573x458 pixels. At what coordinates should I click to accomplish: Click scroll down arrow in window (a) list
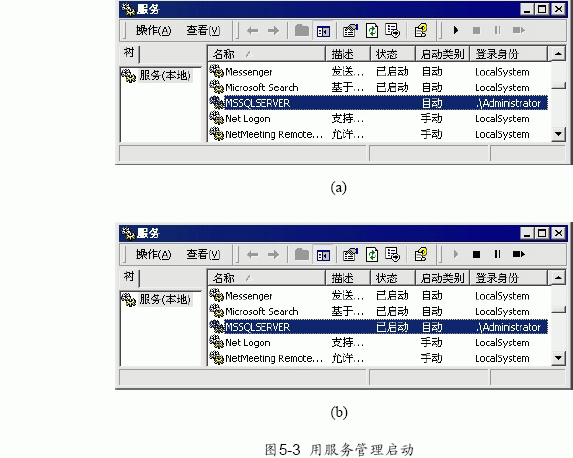click(558, 134)
